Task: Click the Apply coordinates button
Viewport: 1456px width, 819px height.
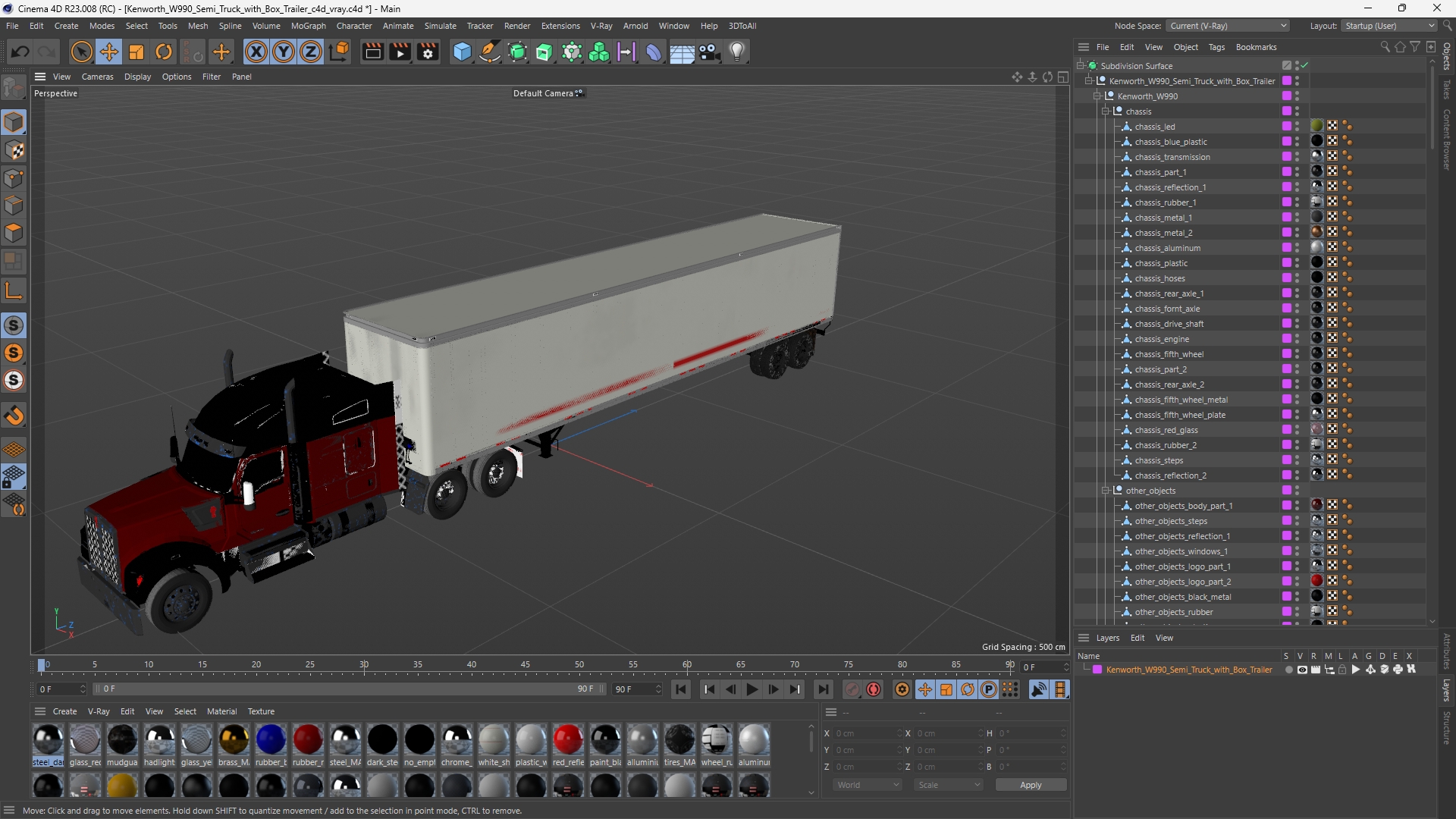Action: [1031, 785]
